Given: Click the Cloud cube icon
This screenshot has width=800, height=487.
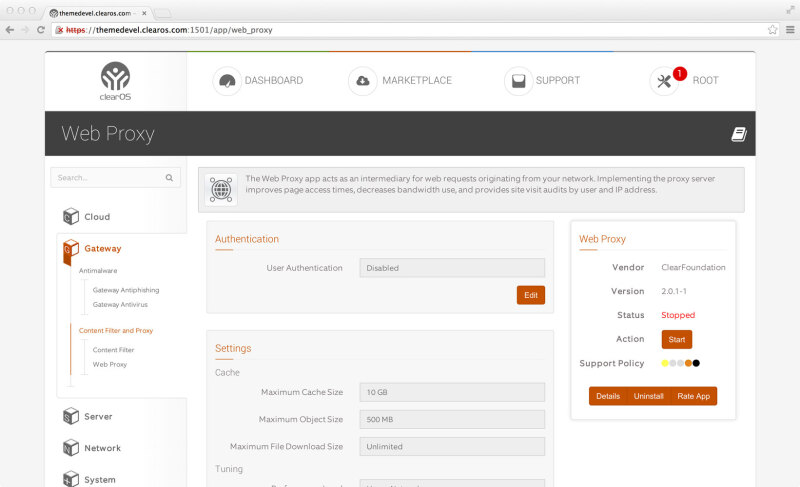Looking at the screenshot, I should 71,216.
